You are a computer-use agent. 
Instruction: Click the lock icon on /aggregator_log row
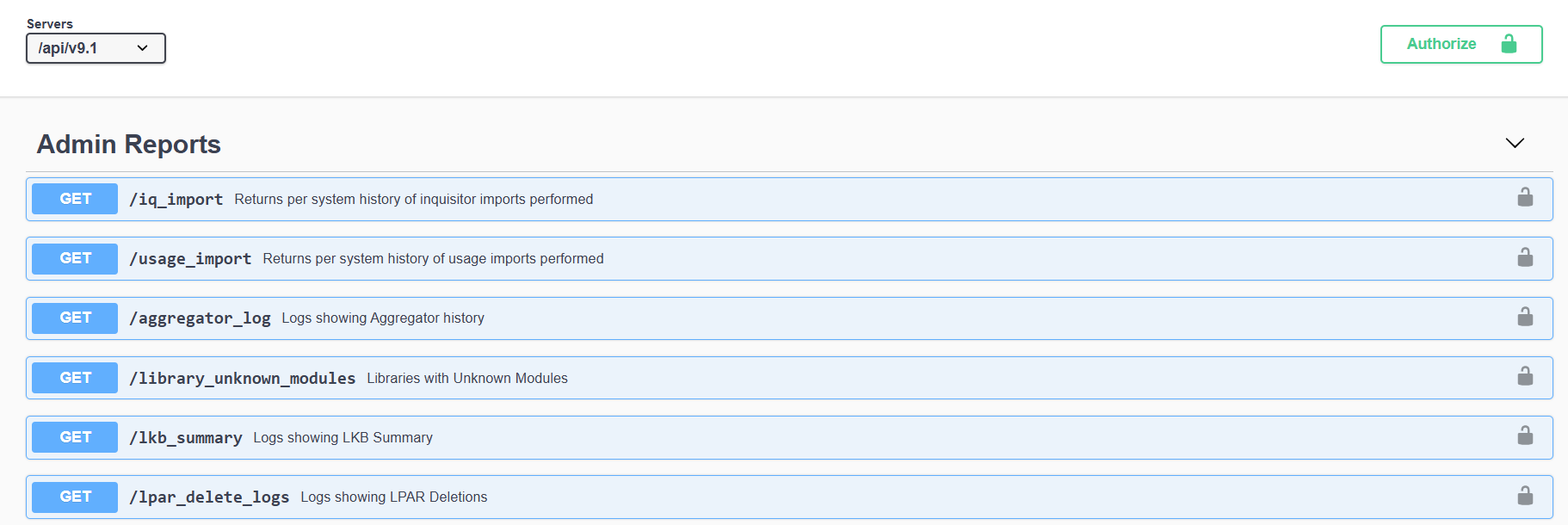pyautogui.click(x=1525, y=317)
